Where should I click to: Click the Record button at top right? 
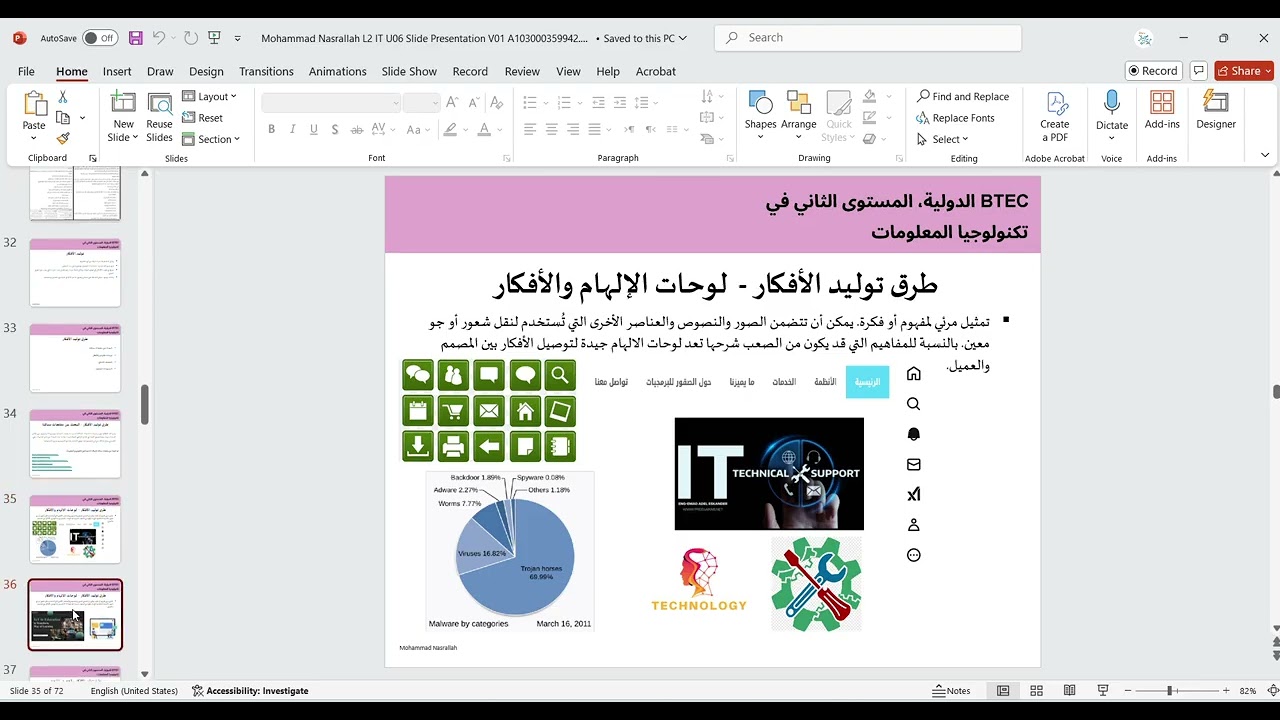click(1153, 71)
